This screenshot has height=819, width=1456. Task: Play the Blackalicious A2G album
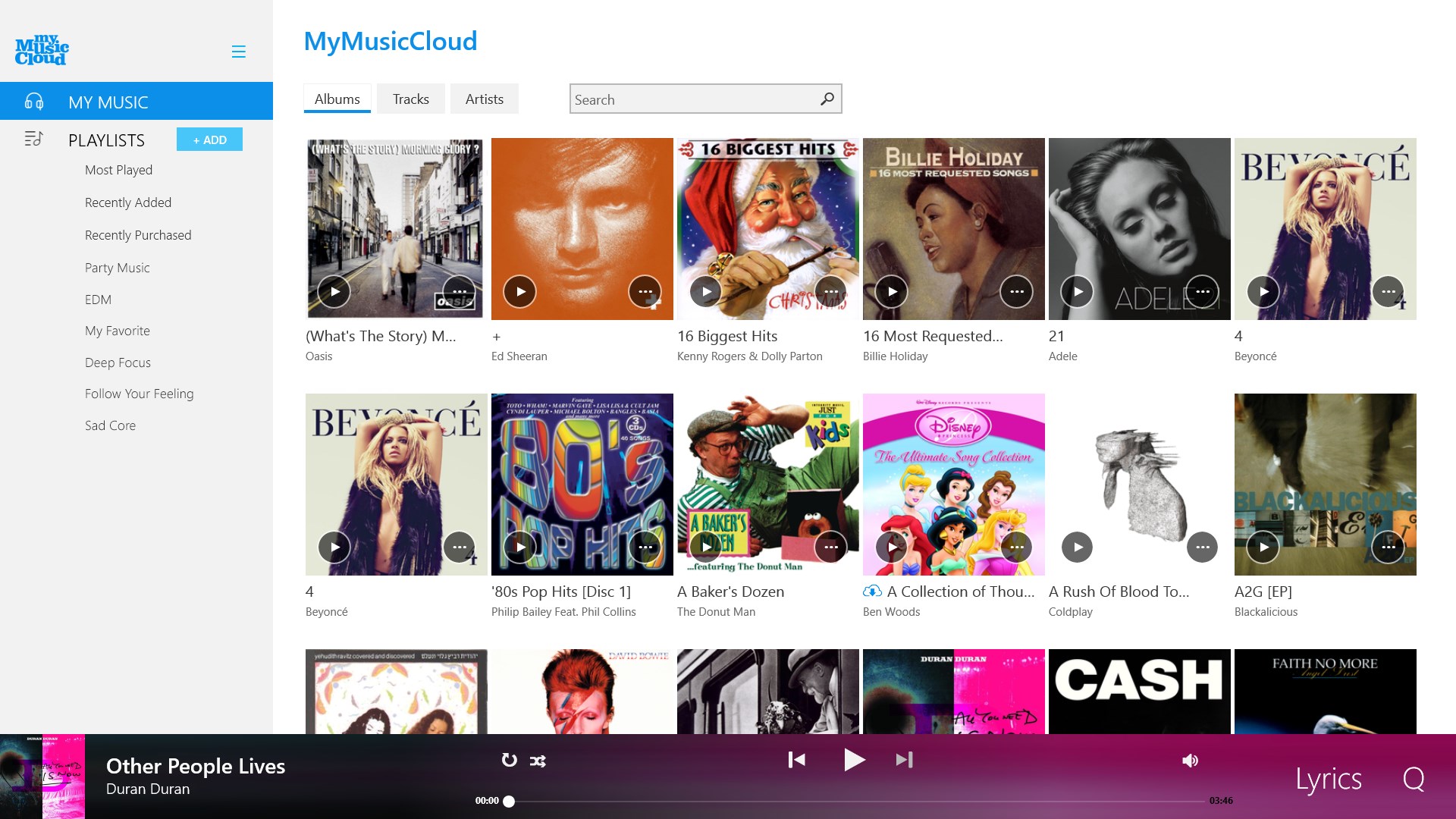[x=1263, y=547]
